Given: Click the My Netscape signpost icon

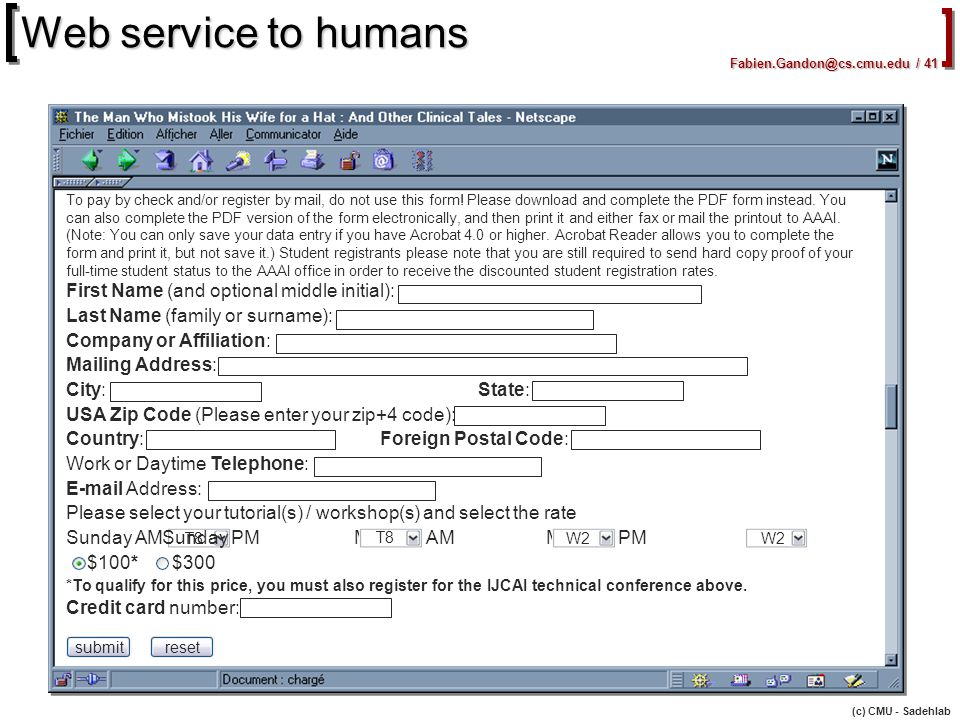Looking at the screenshot, I should click(x=276, y=160).
